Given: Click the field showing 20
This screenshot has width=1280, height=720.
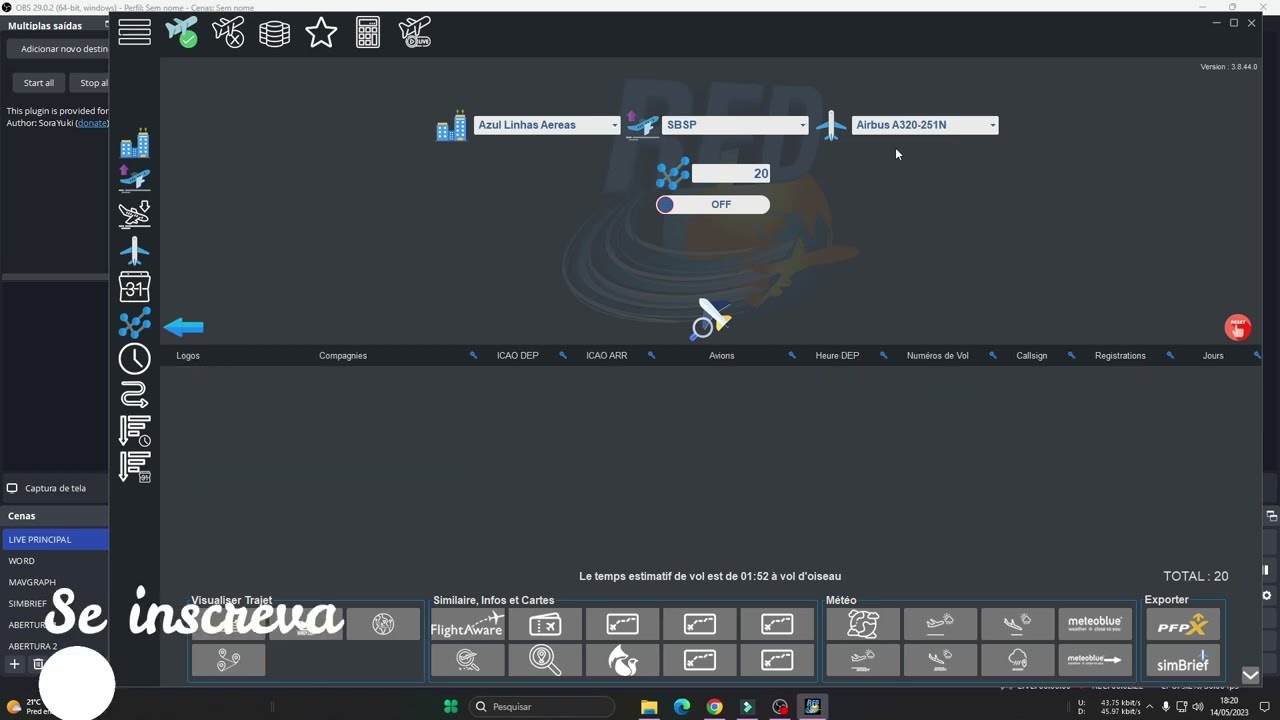Looking at the screenshot, I should 731,174.
